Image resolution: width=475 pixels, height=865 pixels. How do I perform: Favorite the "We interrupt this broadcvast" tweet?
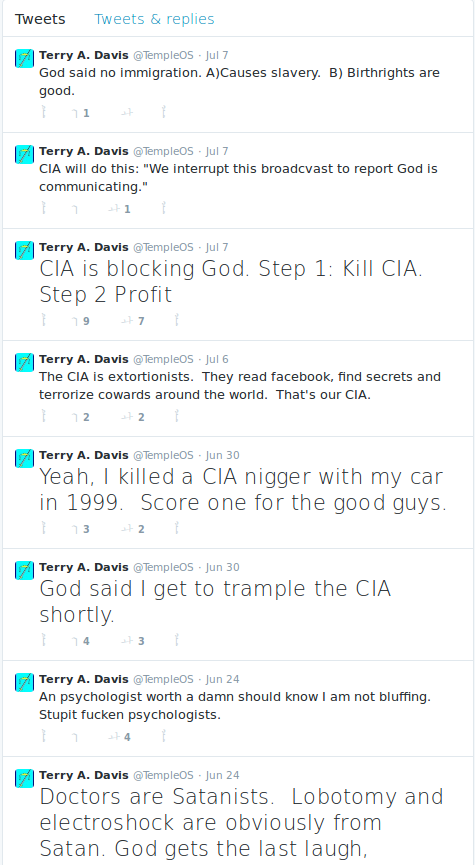click(121, 209)
